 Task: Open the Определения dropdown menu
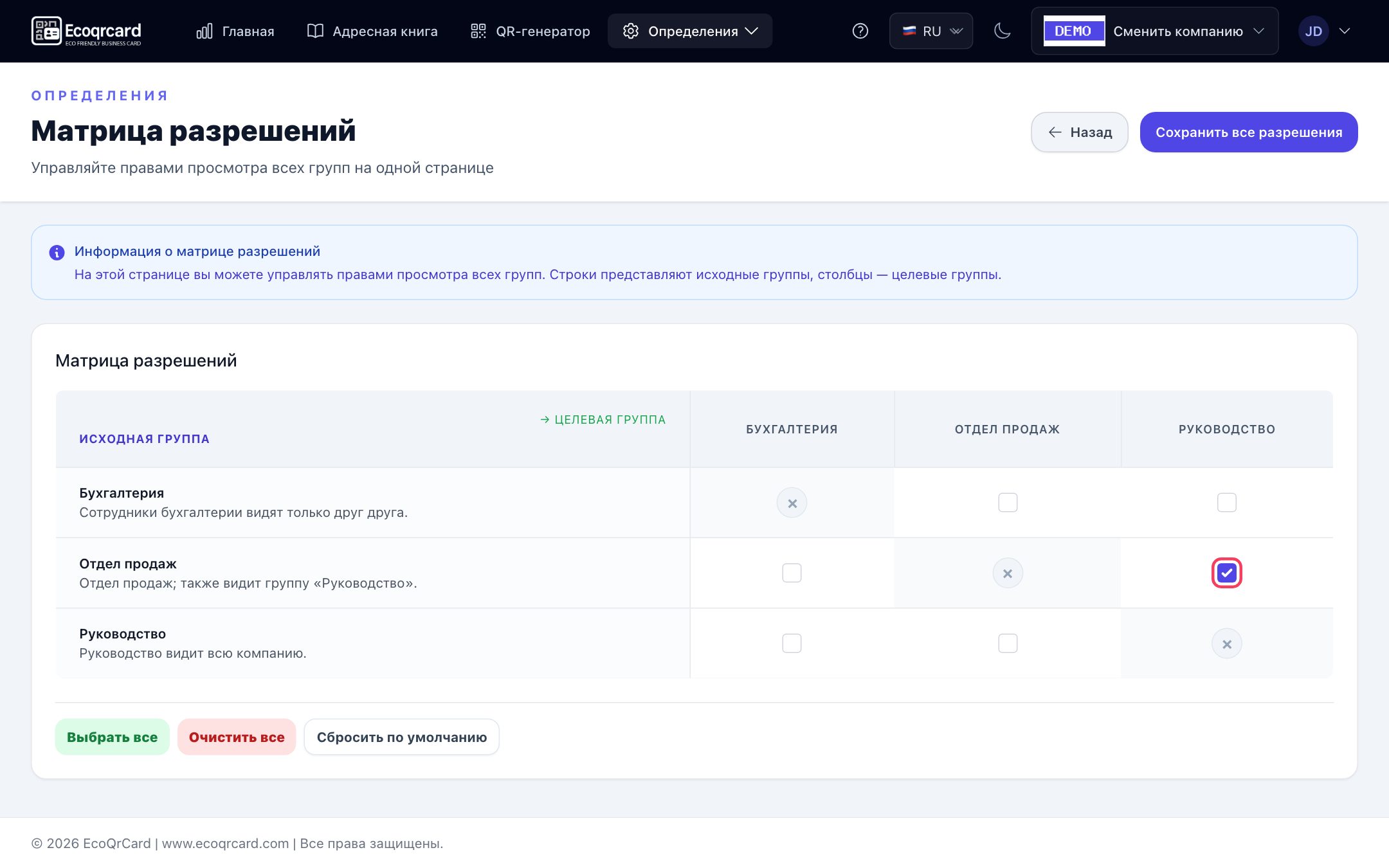coord(690,31)
